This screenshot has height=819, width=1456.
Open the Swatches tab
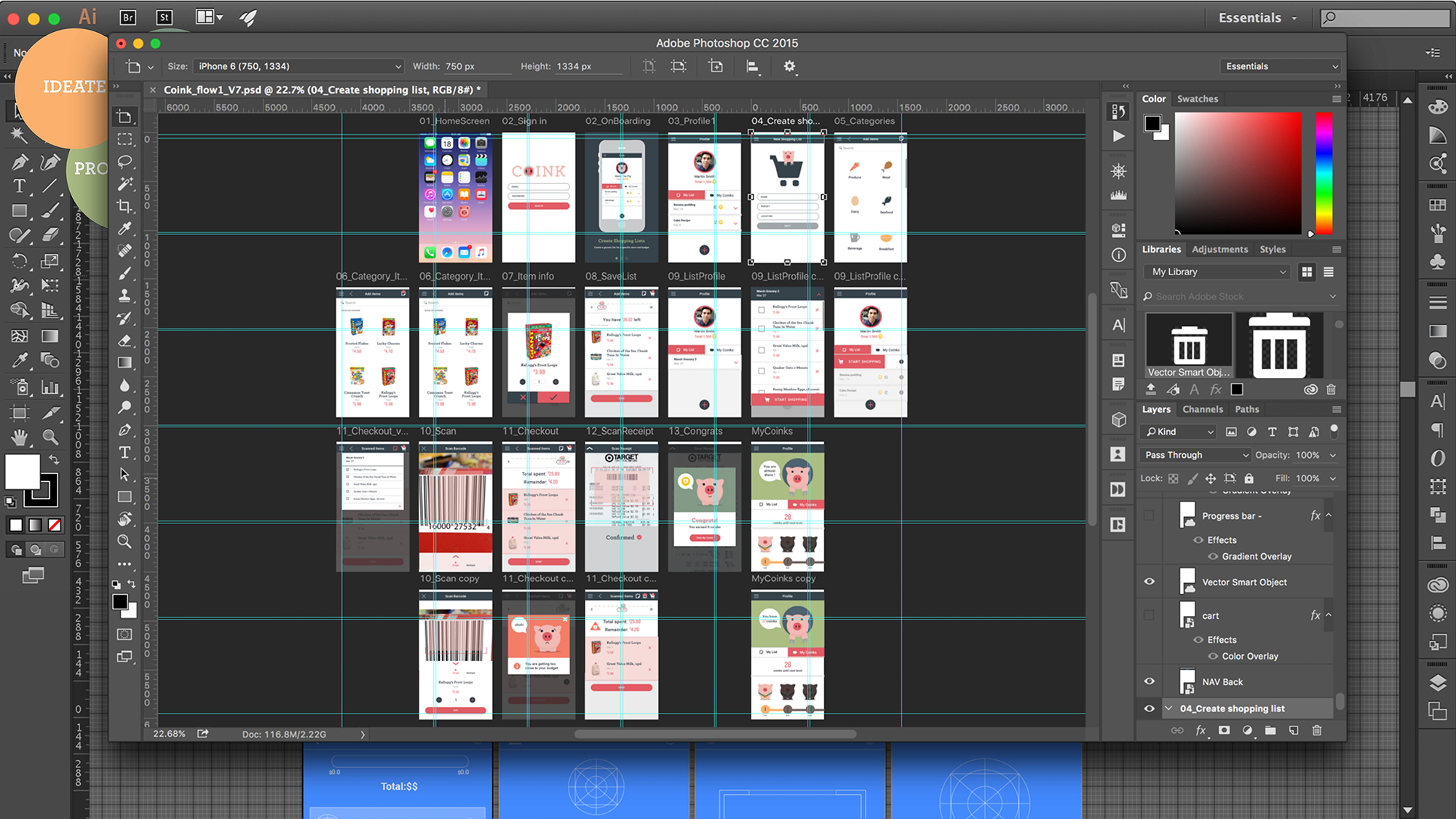tap(1197, 99)
